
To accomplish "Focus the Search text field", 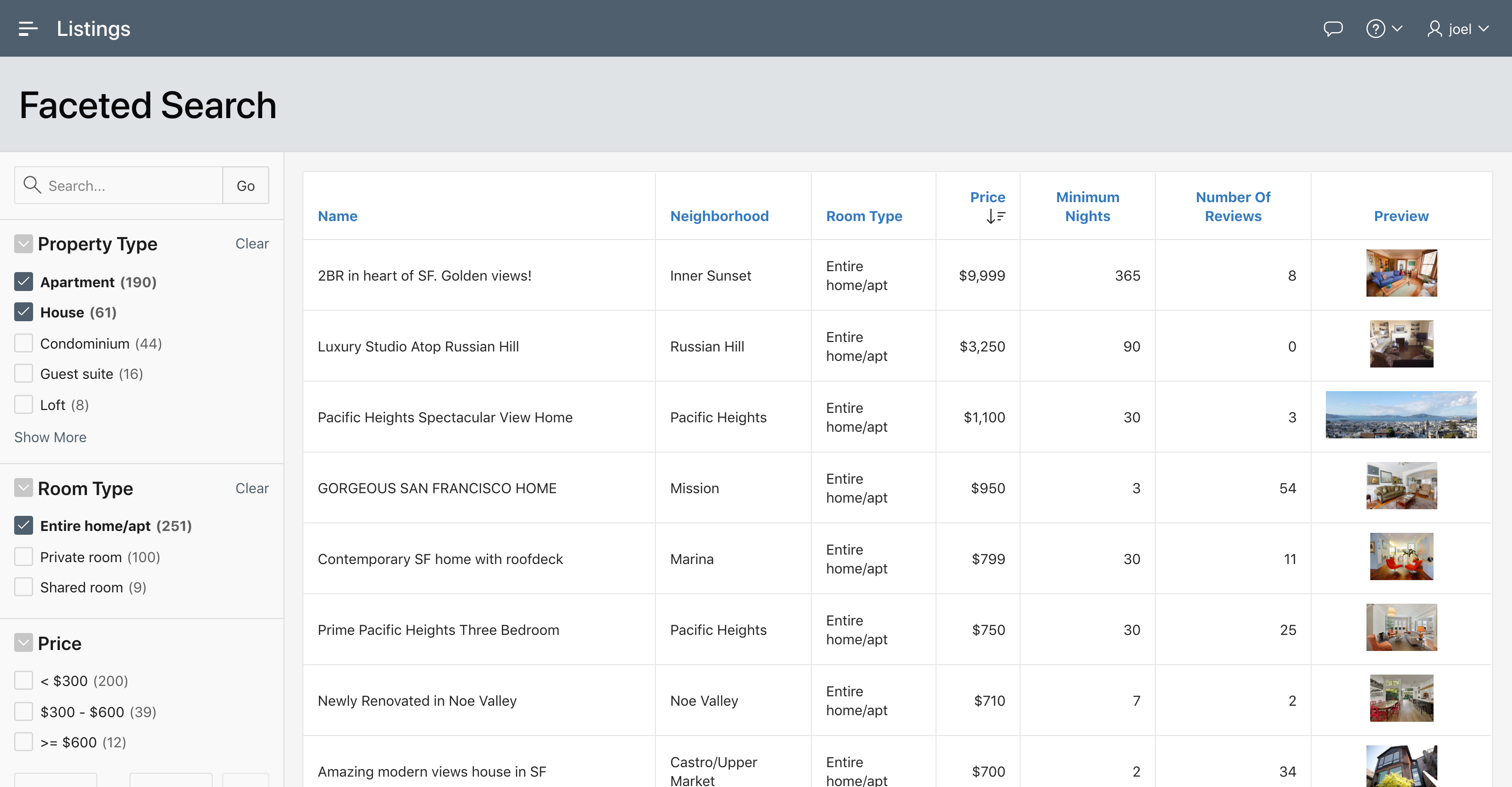I will pyautogui.click(x=132, y=186).
